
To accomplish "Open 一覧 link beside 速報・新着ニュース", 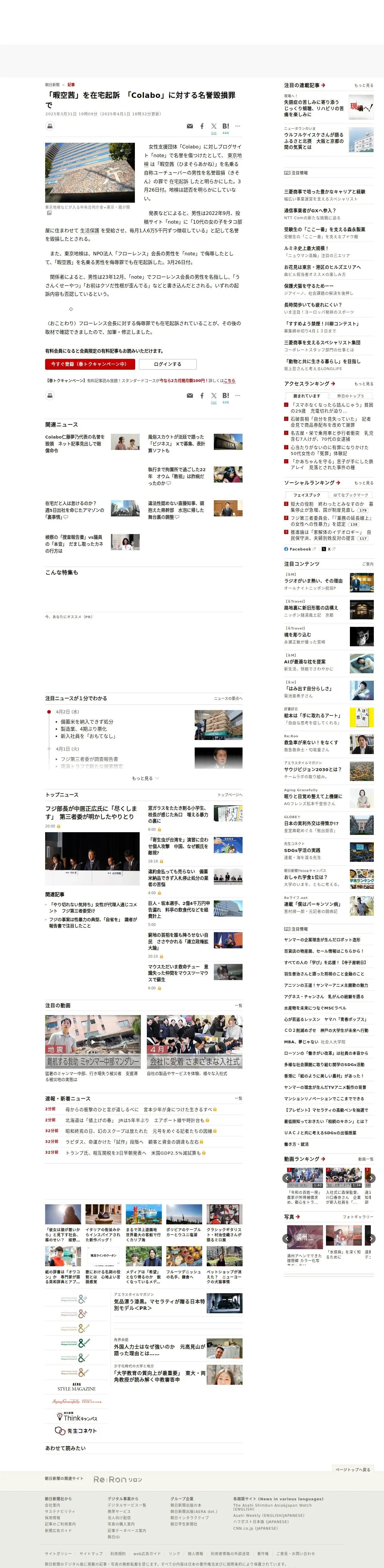I will tap(238, 1099).
